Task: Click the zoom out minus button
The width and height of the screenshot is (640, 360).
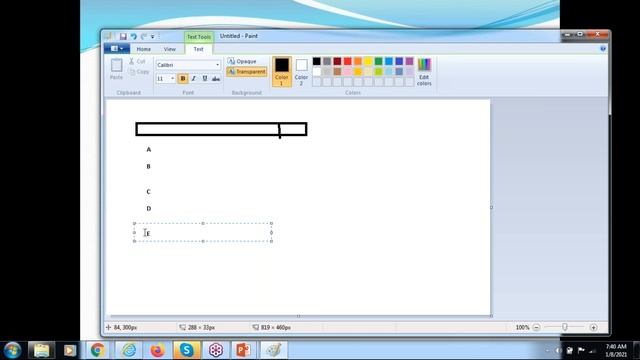Action: (536, 327)
